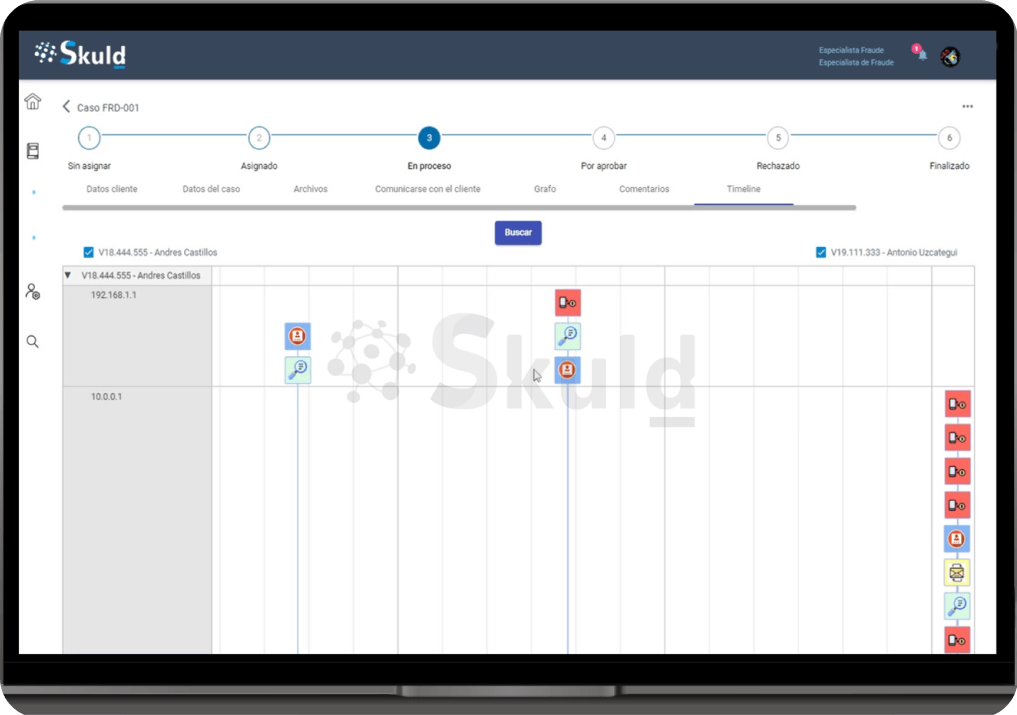This screenshot has height=715, width=1017.
Task: Click the Especialista Fraude user link
Action: click(x=851, y=51)
